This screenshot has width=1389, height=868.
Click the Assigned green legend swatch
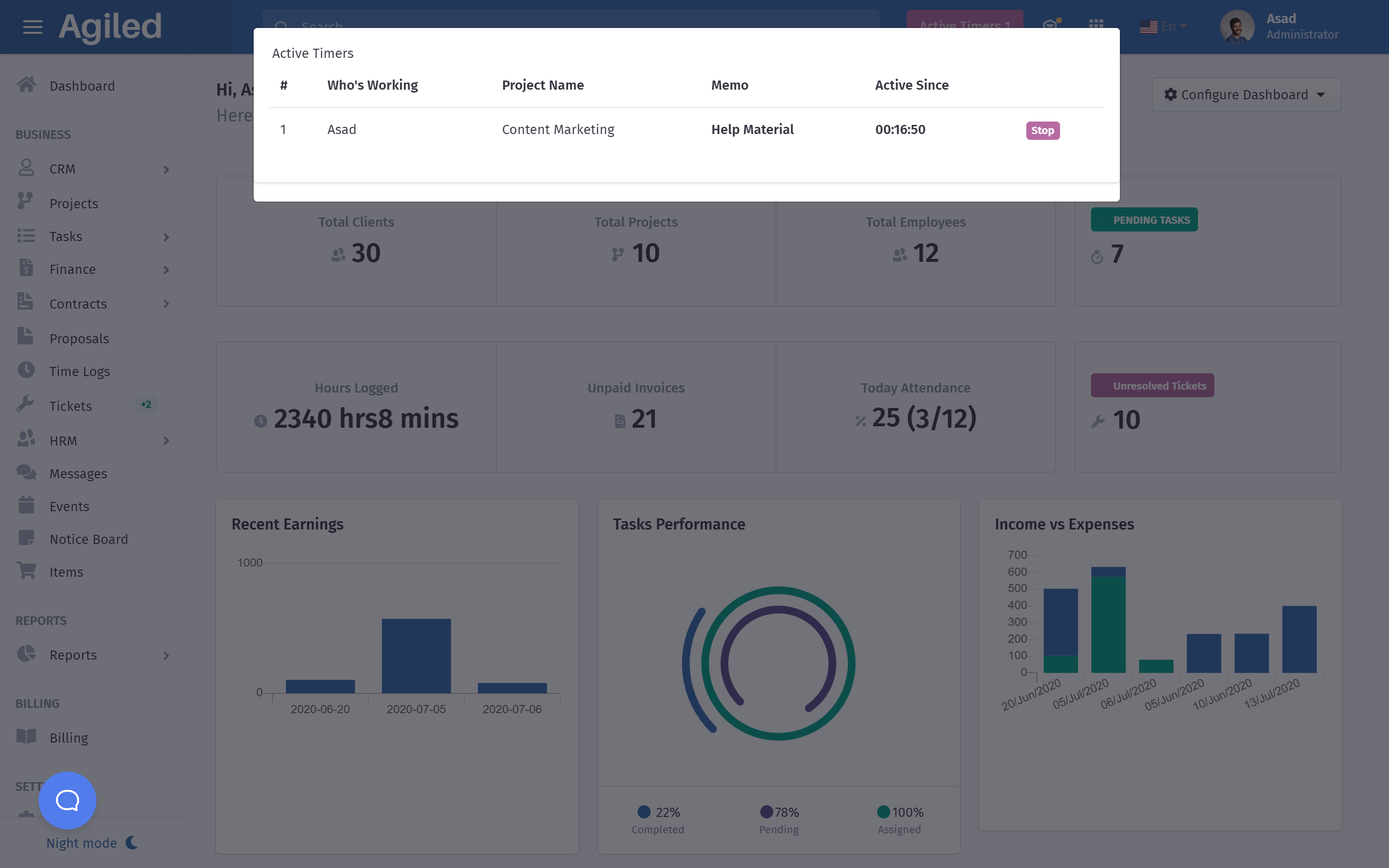[x=884, y=812]
